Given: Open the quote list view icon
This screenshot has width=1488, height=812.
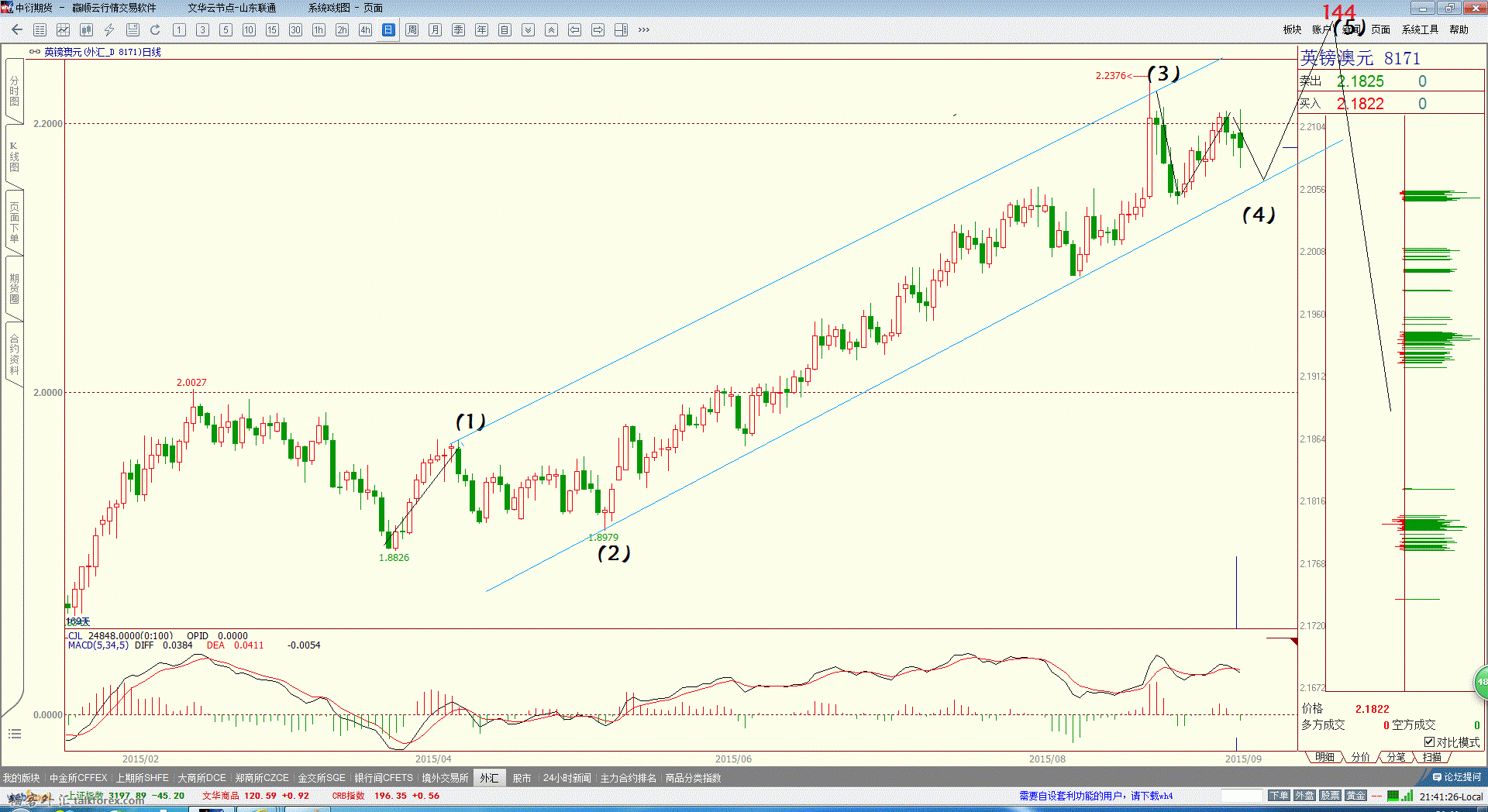Looking at the screenshot, I should point(40,29).
